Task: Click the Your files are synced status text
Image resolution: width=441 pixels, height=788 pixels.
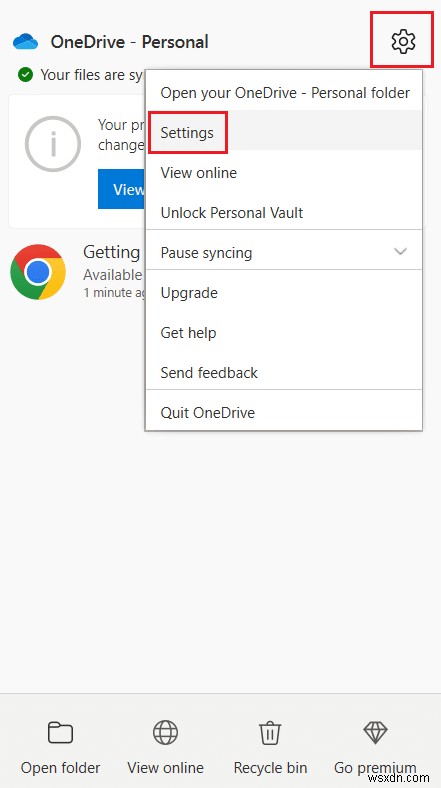Action: 92,75
